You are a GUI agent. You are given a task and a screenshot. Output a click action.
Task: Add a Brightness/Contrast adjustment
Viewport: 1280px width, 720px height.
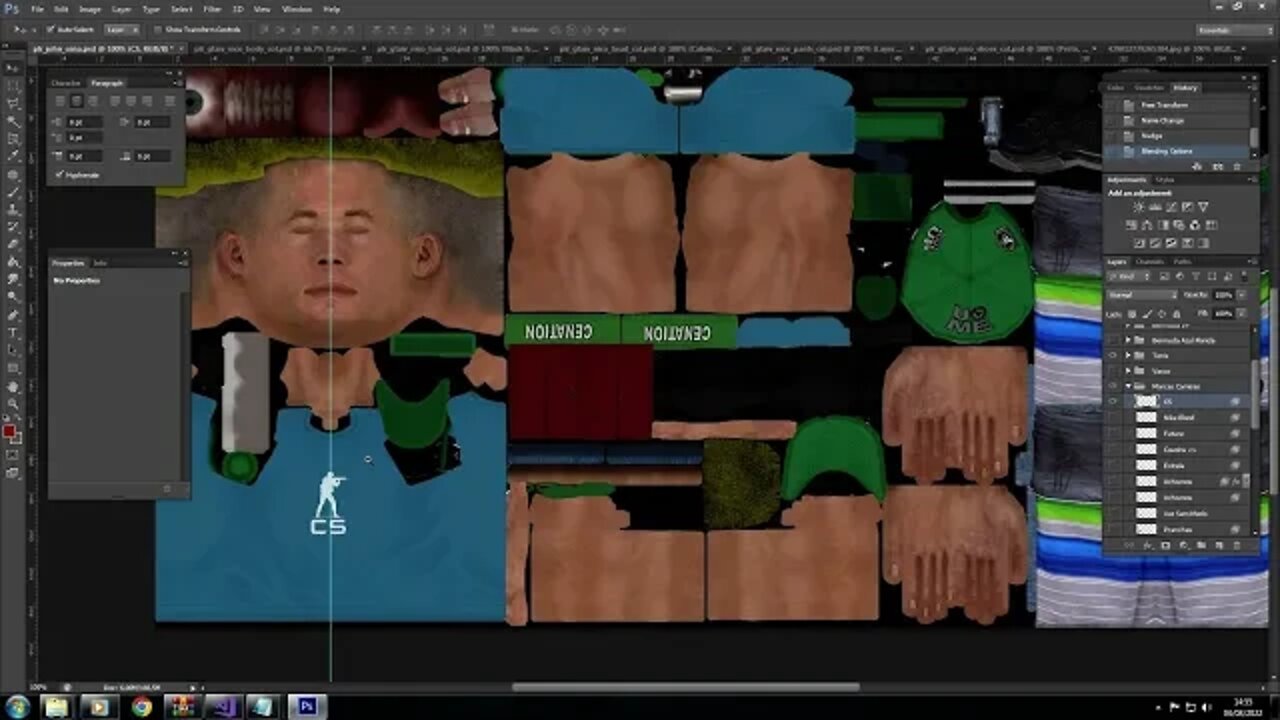tap(1138, 207)
